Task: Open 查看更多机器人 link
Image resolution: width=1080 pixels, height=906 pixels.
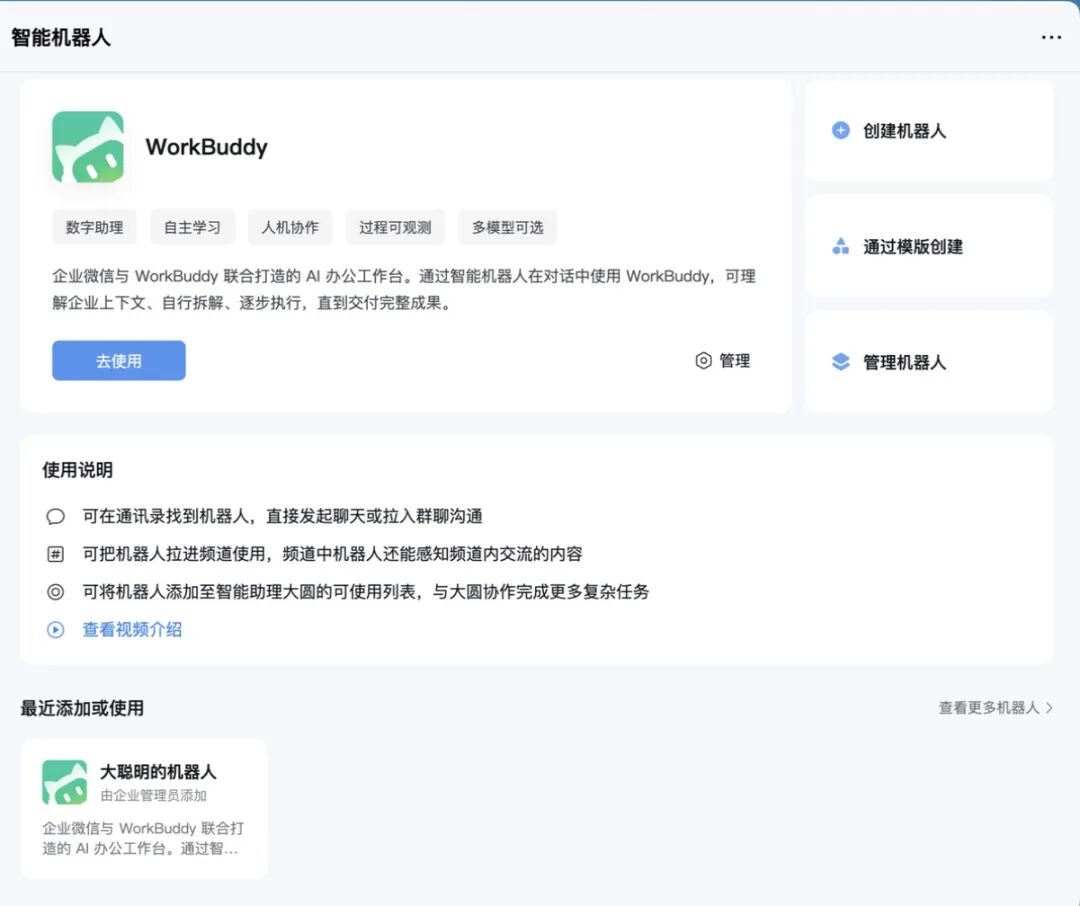Action: [x=989, y=708]
